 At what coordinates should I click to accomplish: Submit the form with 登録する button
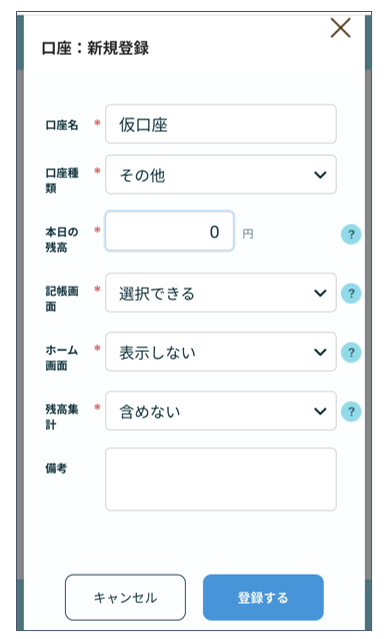pyautogui.click(x=263, y=597)
